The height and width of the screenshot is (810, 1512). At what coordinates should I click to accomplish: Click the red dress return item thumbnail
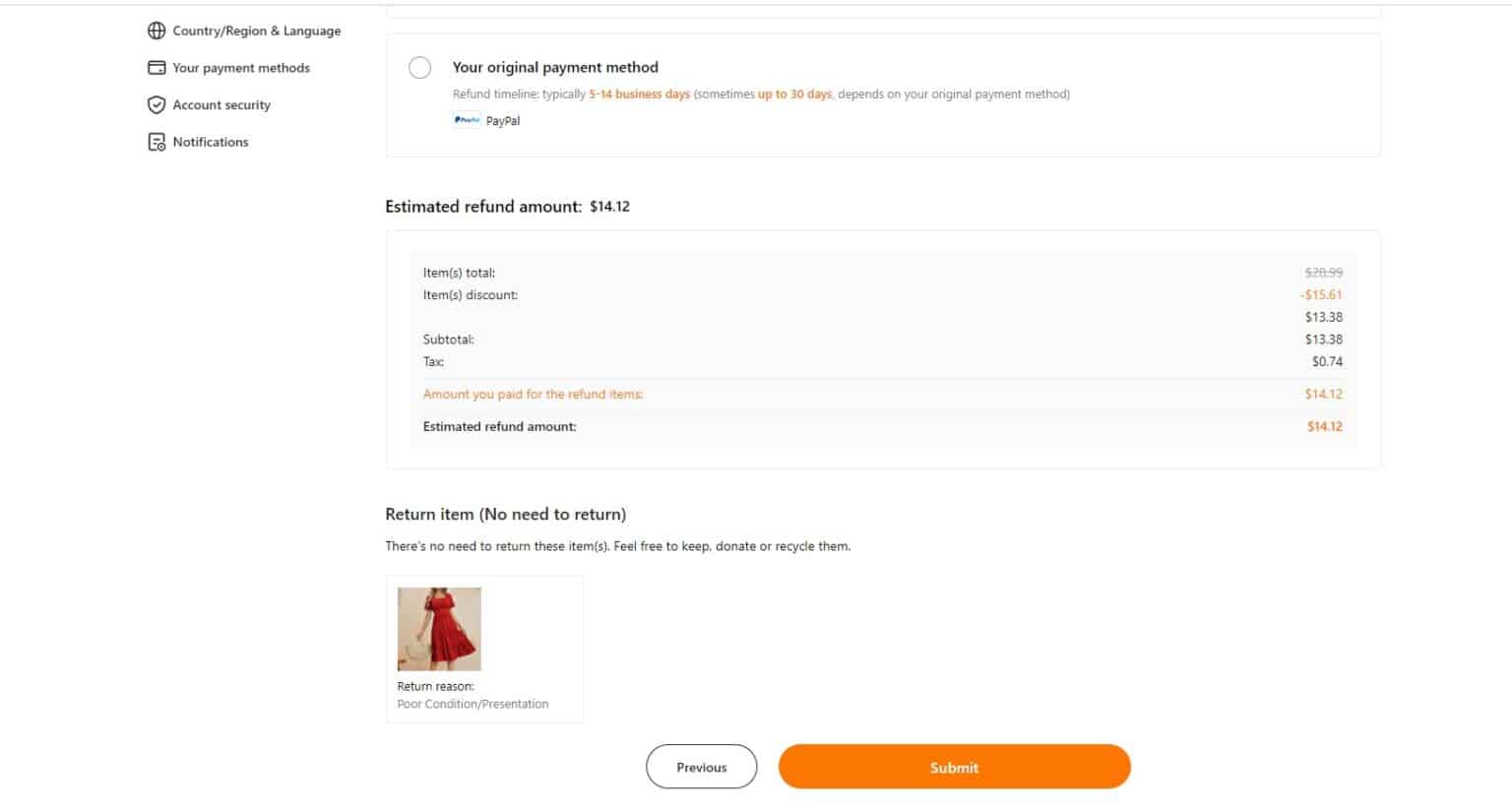pyautogui.click(x=439, y=628)
